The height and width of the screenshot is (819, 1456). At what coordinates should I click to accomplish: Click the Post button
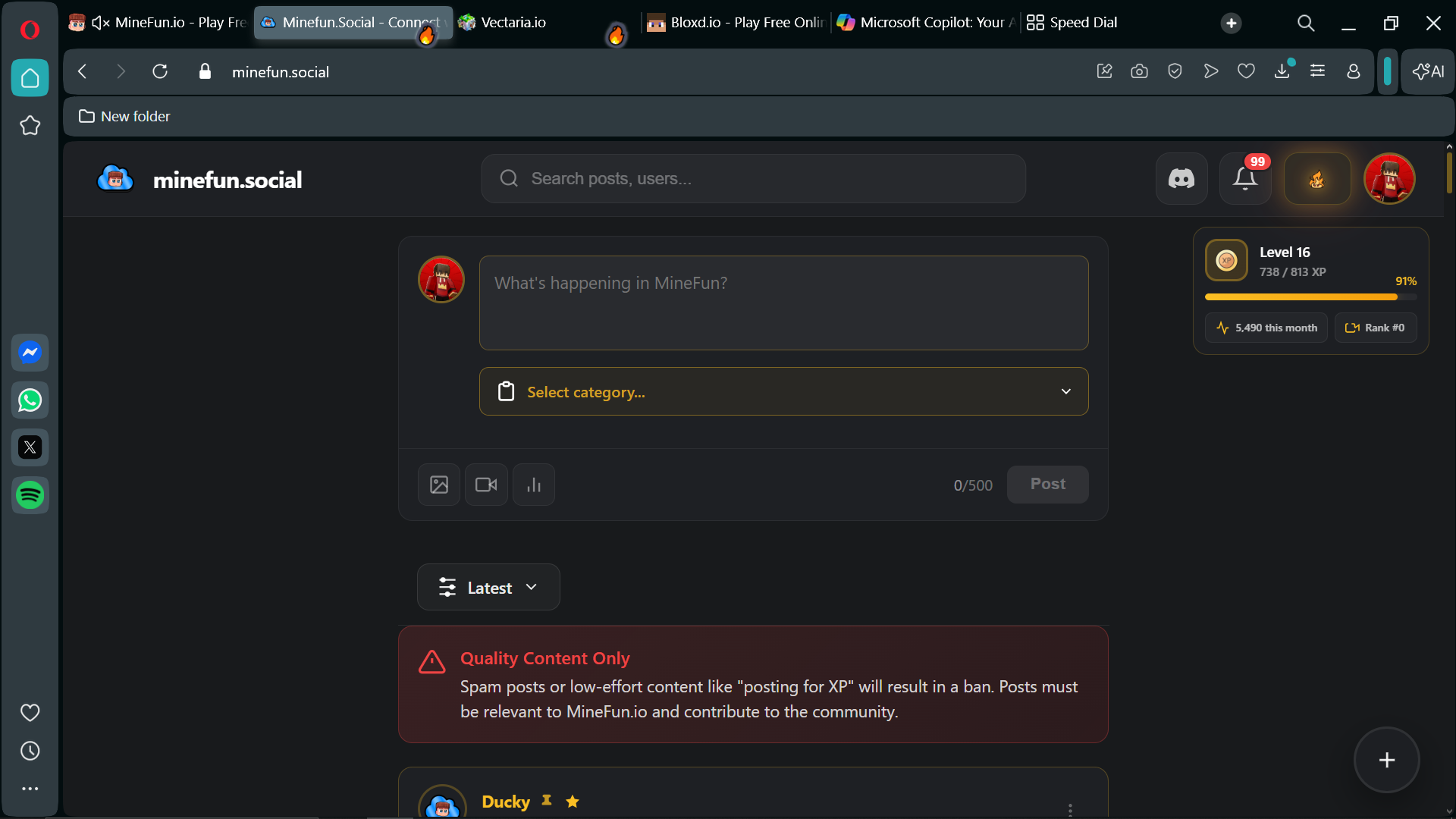coord(1047,485)
